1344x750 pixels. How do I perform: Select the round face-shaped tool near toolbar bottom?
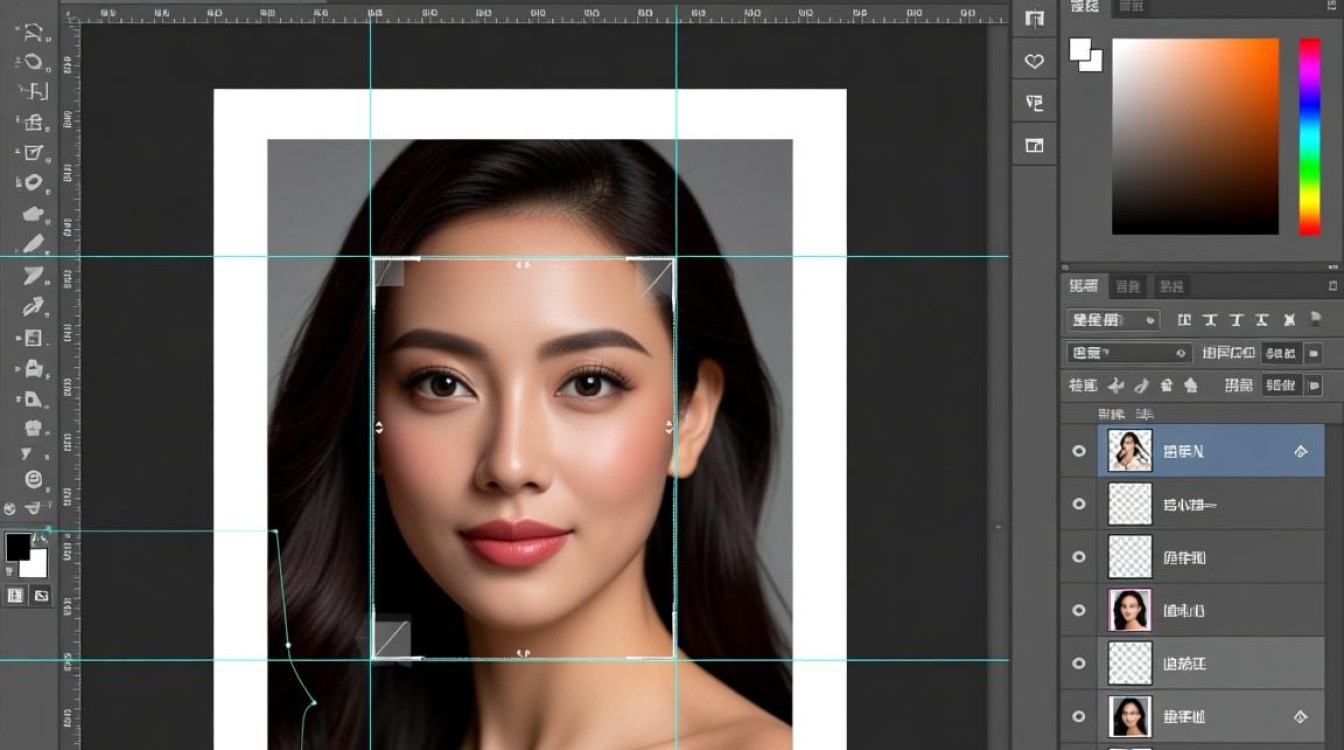[x=33, y=479]
